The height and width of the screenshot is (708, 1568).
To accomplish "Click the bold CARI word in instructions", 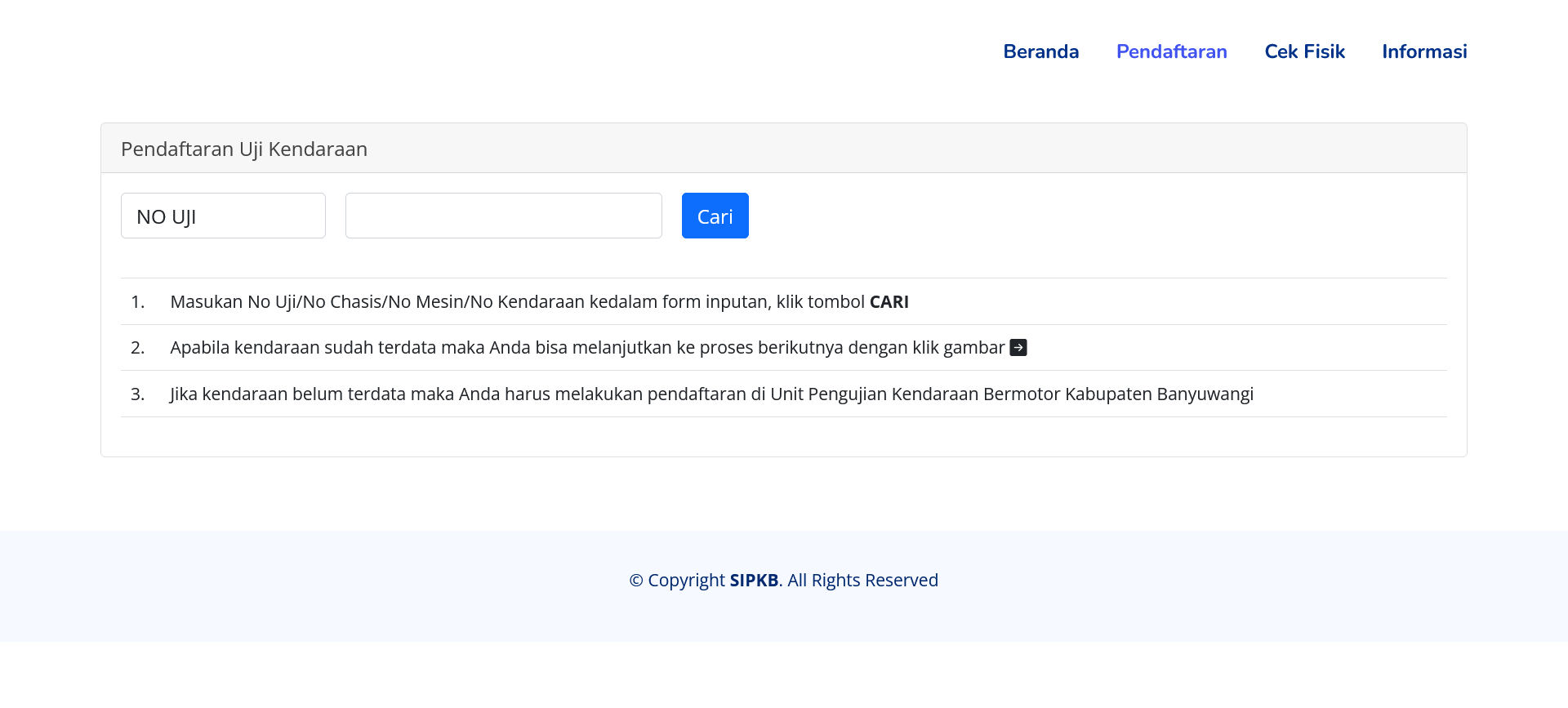I will pyautogui.click(x=889, y=302).
